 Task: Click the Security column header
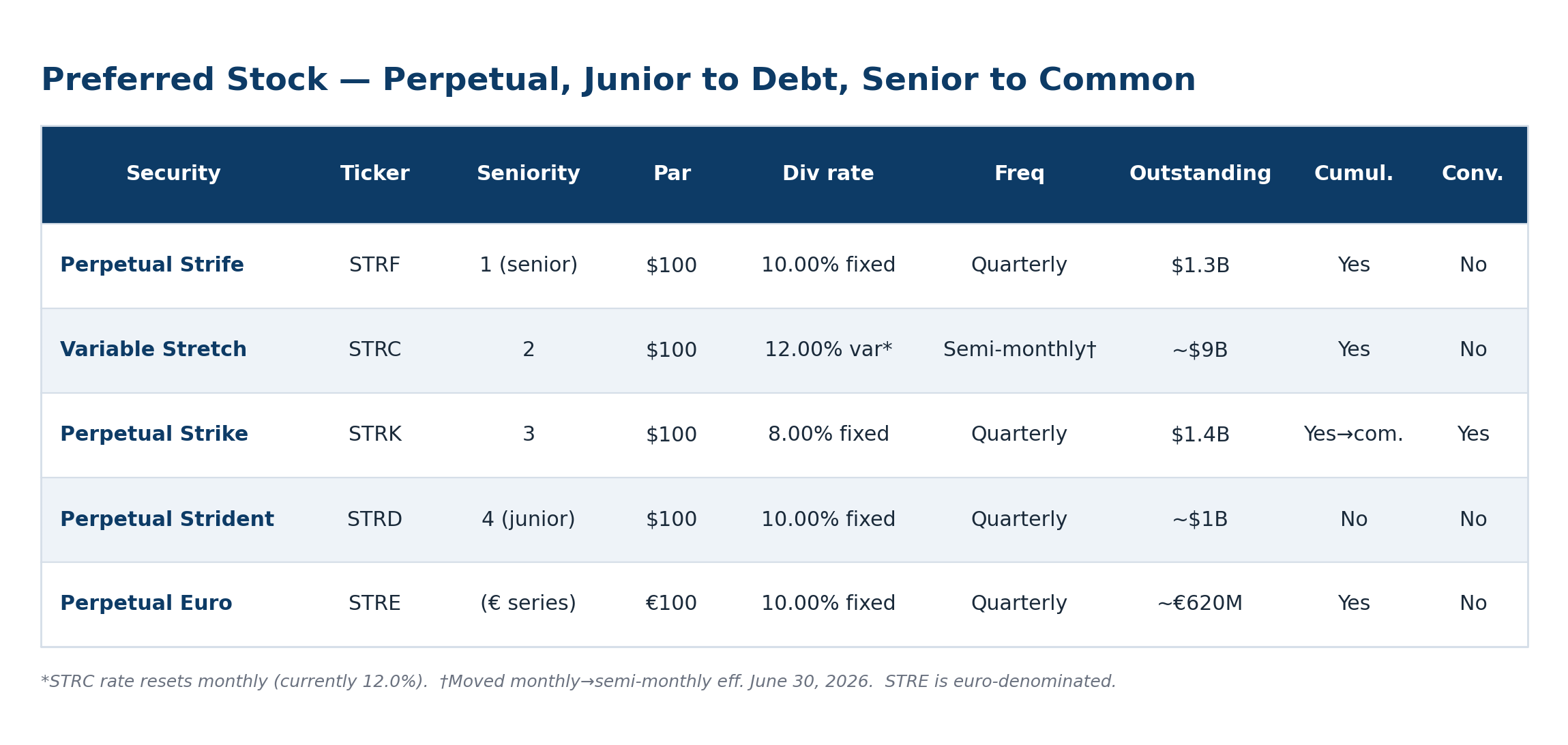pyautogui.click(x=173, y=174)
